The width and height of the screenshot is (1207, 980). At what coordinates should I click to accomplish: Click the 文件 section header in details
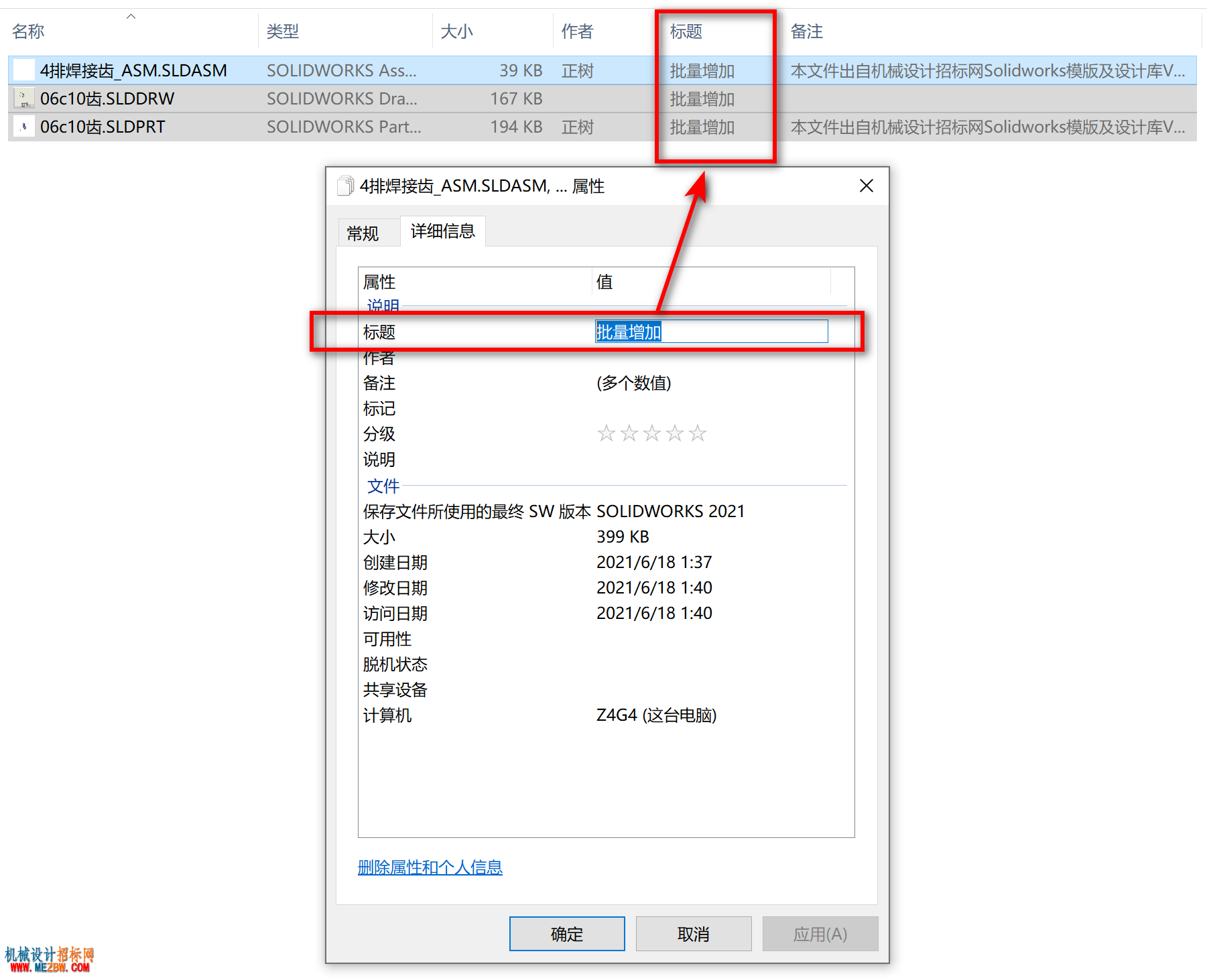[383, 486]
